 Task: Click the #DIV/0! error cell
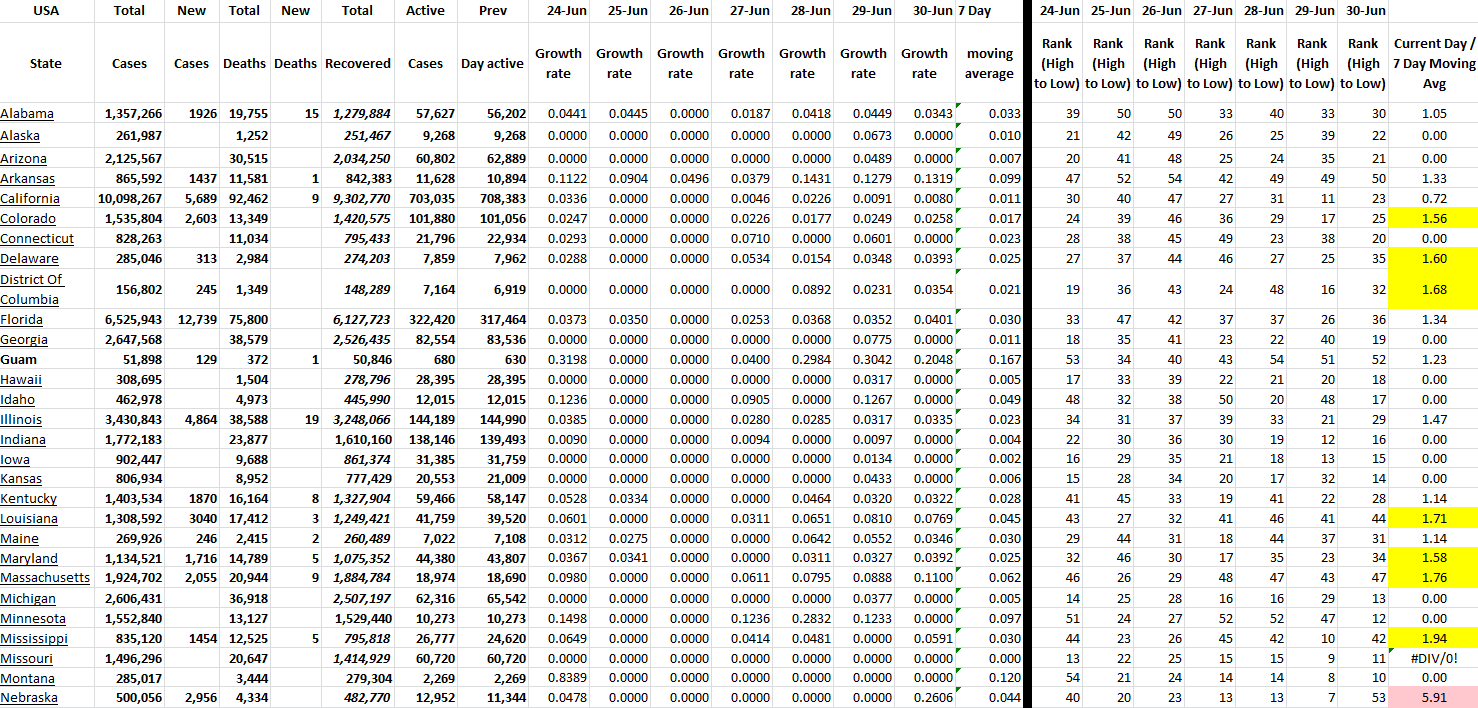[x=1433, y=658]
